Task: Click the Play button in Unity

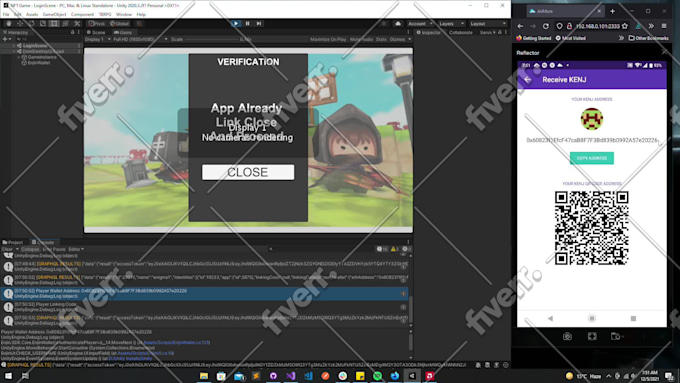Action: (x=235, y=23)
